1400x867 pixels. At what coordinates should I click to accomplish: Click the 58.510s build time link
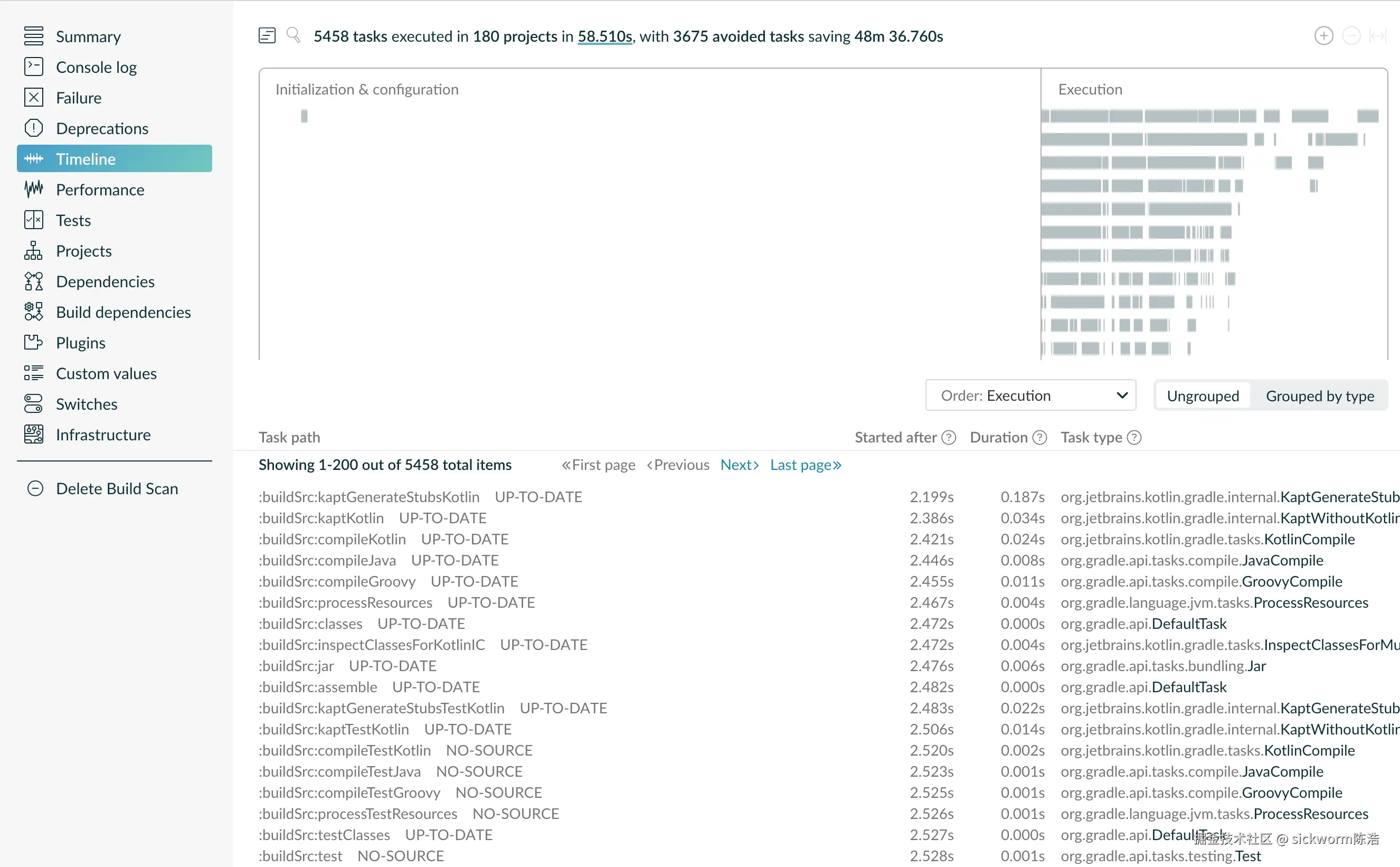[x=604, y=36]
